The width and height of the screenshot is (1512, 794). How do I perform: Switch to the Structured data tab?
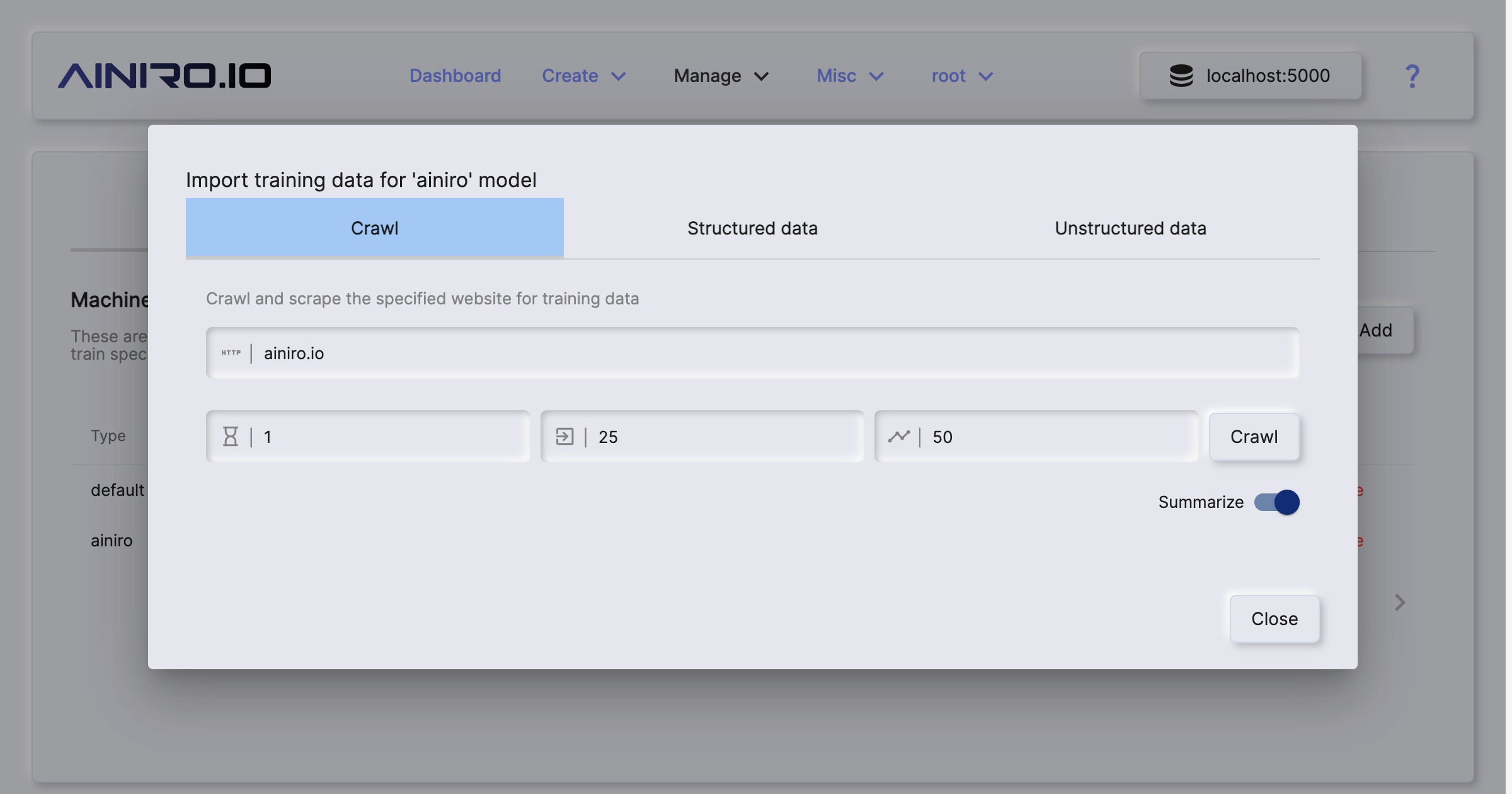coord(752,228)
